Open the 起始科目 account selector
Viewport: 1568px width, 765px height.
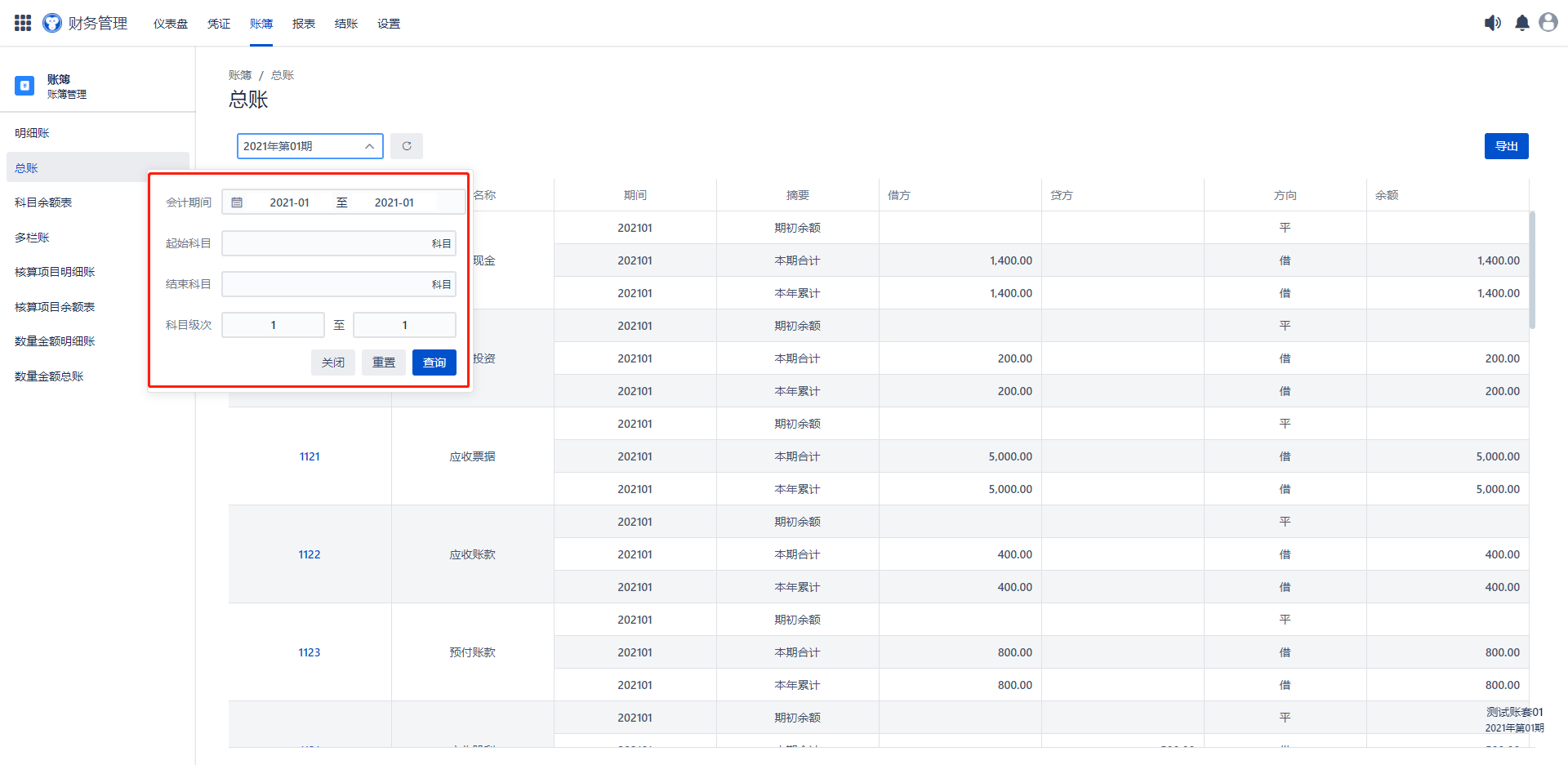(x=338, y=243)
